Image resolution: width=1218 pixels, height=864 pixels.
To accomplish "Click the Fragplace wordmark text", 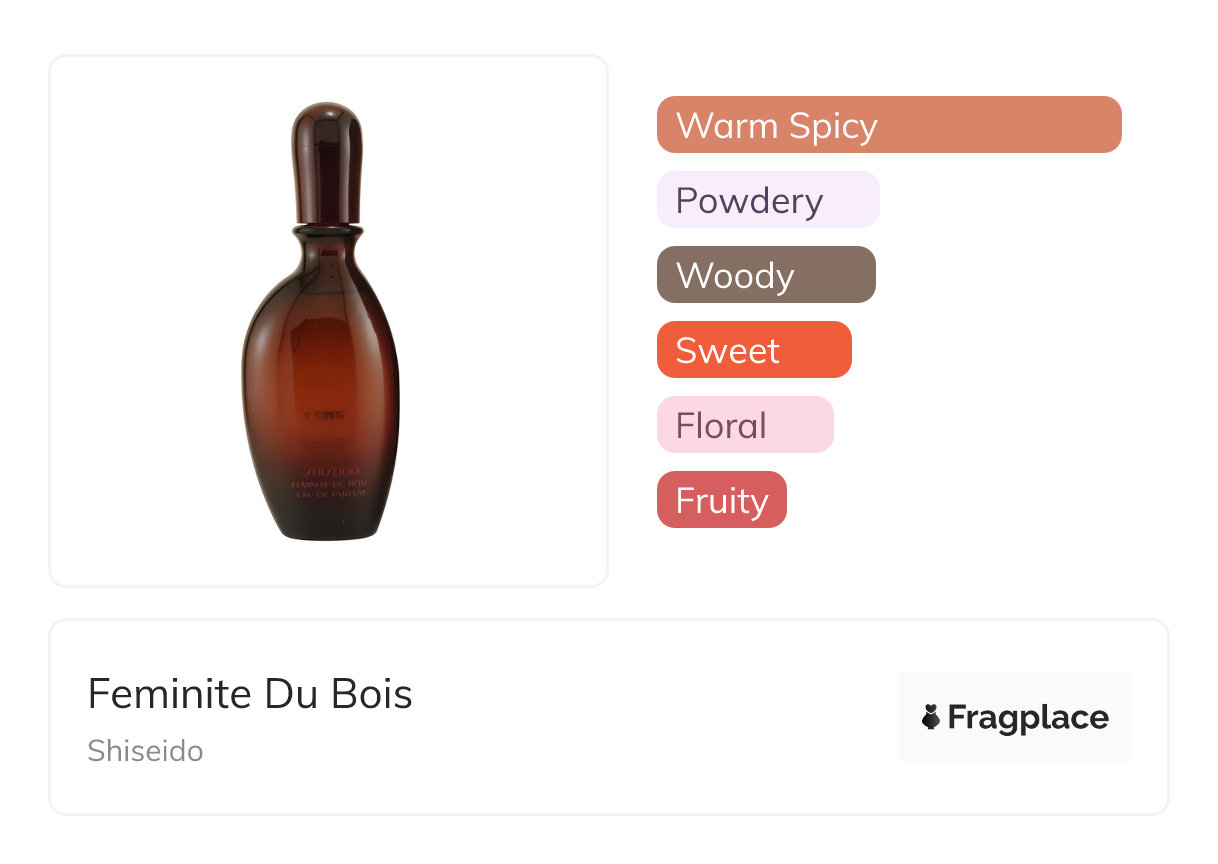I will (x=1028, y=717).
